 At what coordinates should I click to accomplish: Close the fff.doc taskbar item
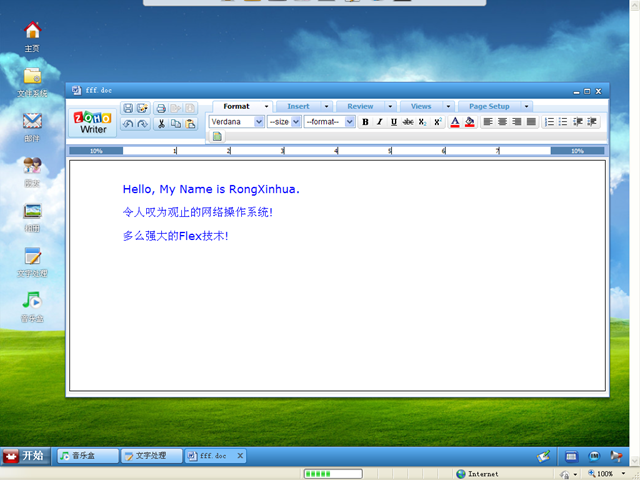pyautogui.click(x=240, y=456)
